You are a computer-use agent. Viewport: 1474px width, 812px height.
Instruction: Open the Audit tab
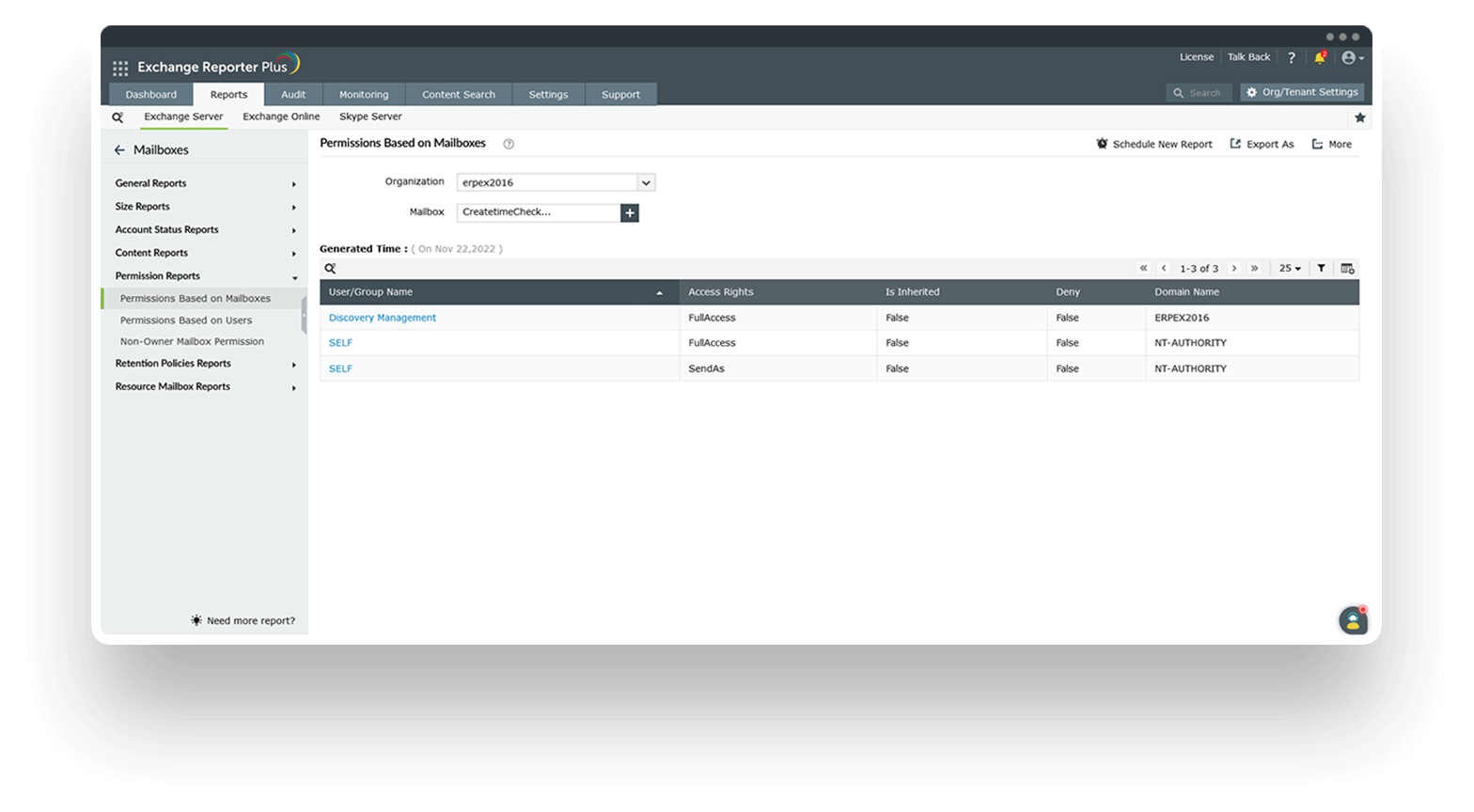click(x=293, y=94)
